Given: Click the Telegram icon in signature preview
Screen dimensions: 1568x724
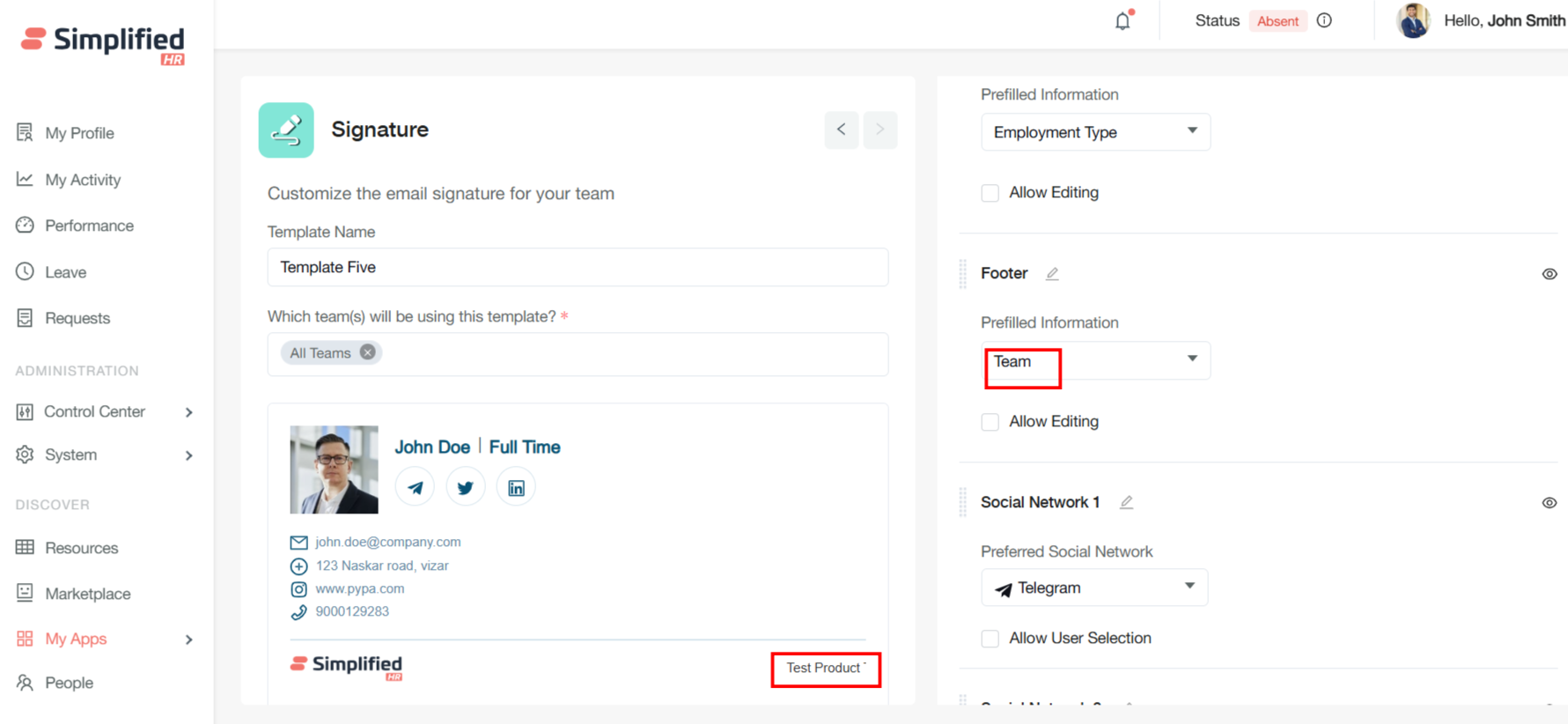Looking at the screenshot, I should click(x=415, y=487).
